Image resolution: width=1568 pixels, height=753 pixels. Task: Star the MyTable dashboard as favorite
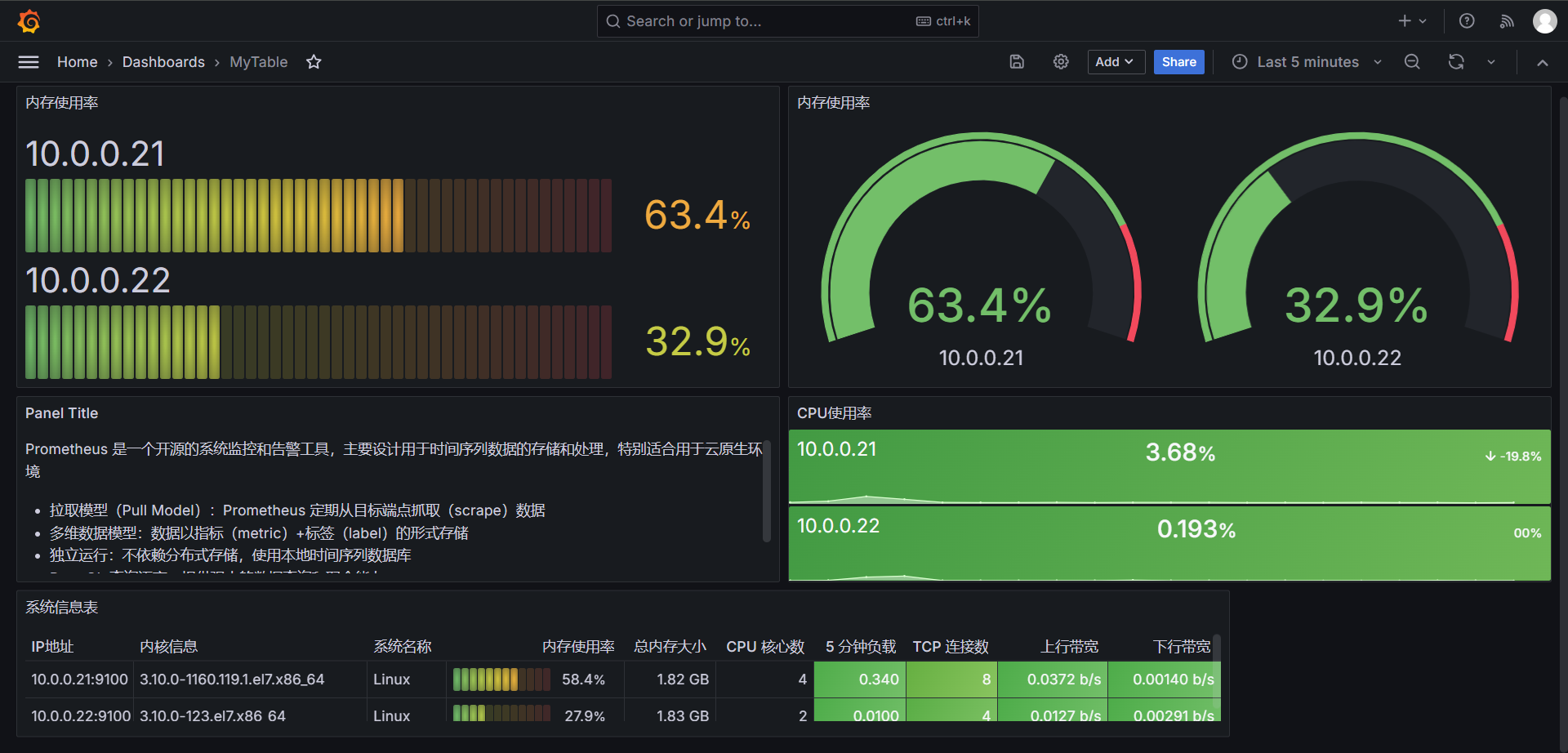point(314,62)
